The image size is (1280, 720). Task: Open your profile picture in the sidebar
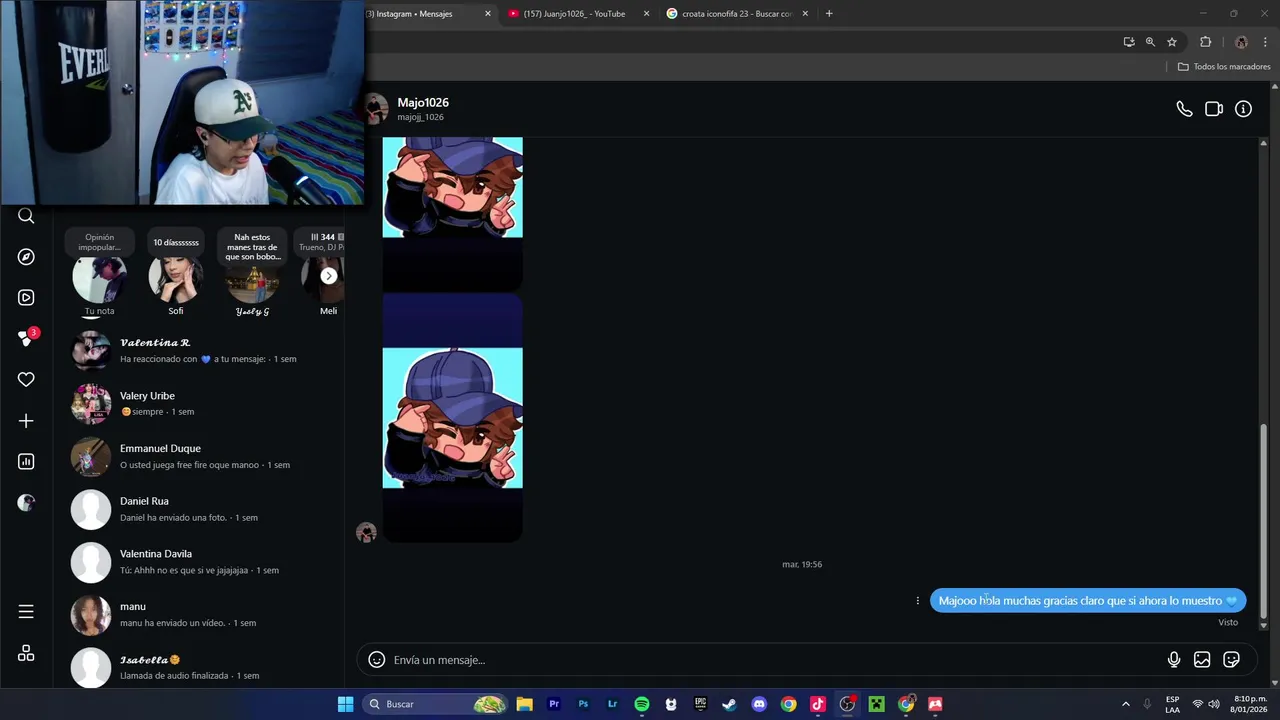[x=26, y=503]
